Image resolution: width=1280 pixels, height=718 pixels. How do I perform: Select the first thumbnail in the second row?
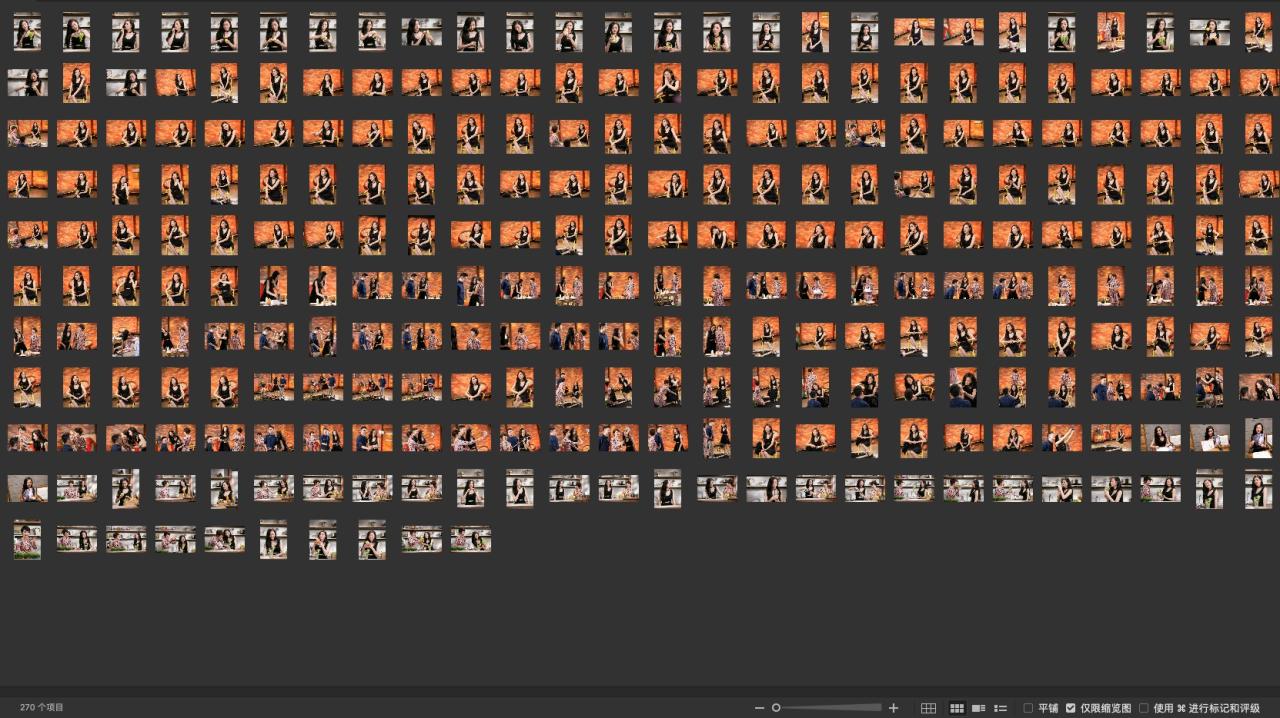27,82
